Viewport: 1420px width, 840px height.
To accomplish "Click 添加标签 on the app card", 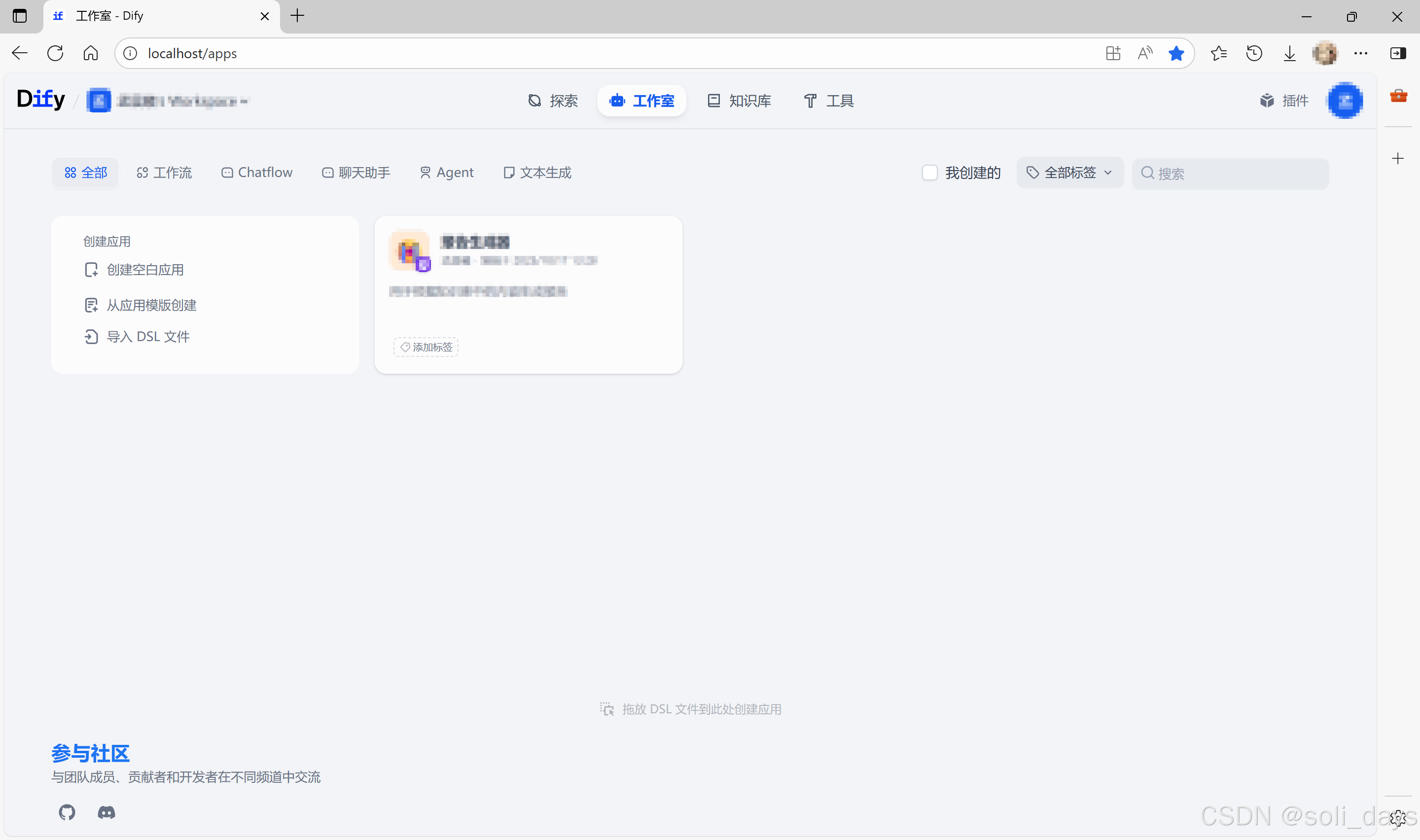I will 426,347.
